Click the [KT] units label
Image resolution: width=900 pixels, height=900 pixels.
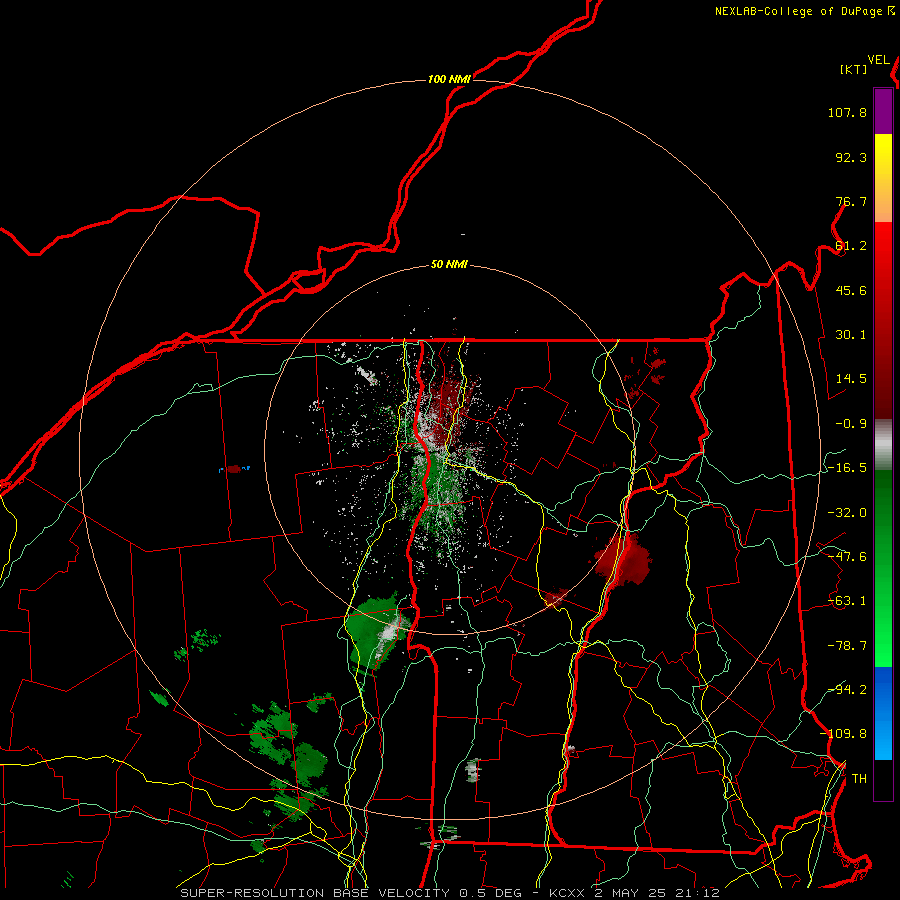[x=854, y=69]
